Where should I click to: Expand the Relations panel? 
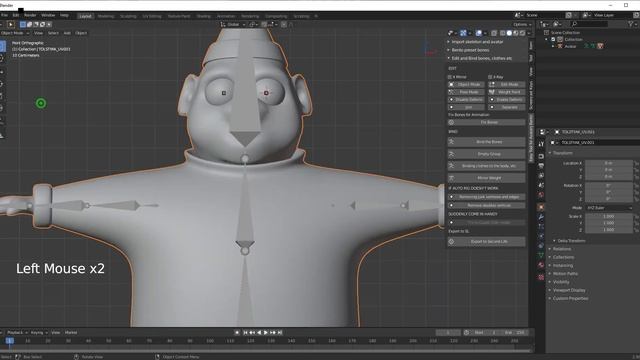tap(562, 249)
